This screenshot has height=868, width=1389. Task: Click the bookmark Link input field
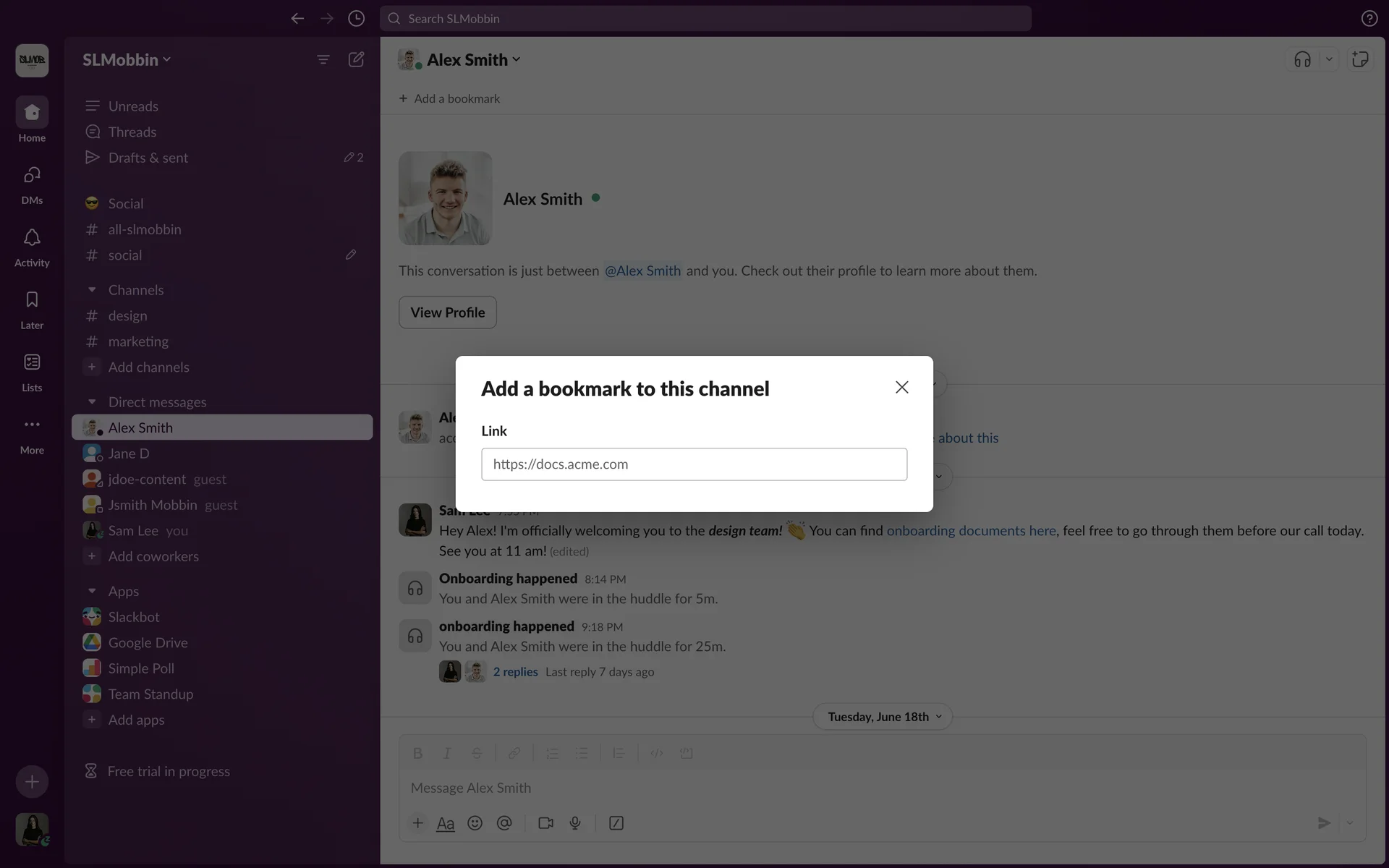click(694, 464)
